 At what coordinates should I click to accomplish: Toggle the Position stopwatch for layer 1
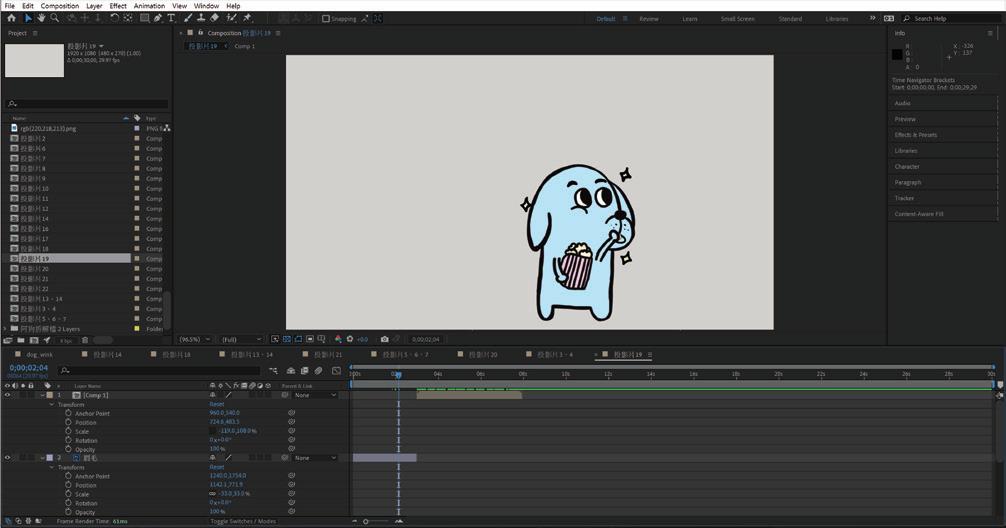pos(68,422)
